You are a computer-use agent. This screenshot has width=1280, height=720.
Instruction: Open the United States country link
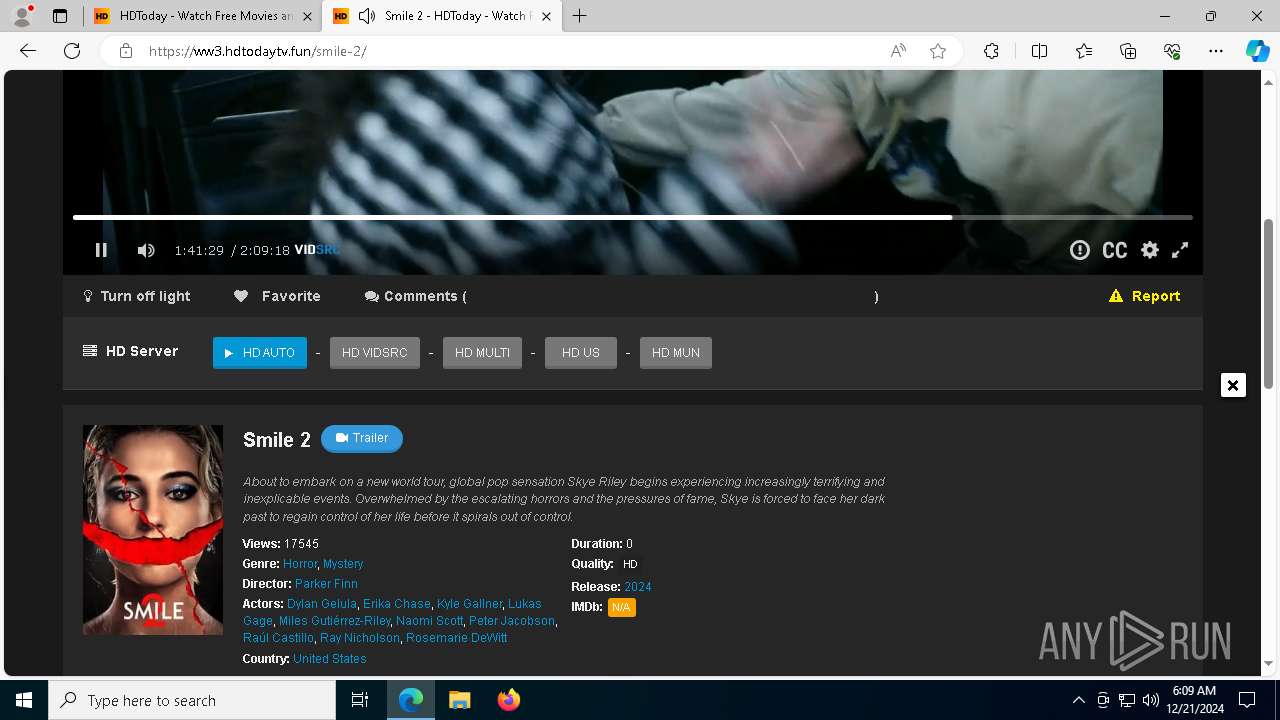[x=330, y=659]
